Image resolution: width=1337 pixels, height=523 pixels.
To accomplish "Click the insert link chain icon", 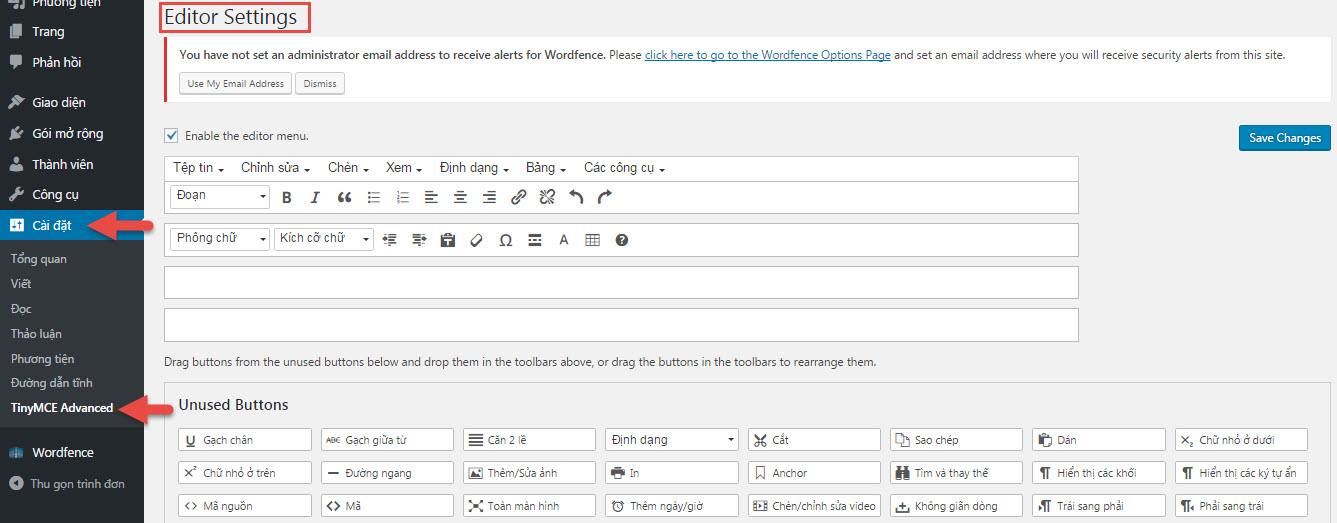I will pyautogui.click(x=518, y=198).
